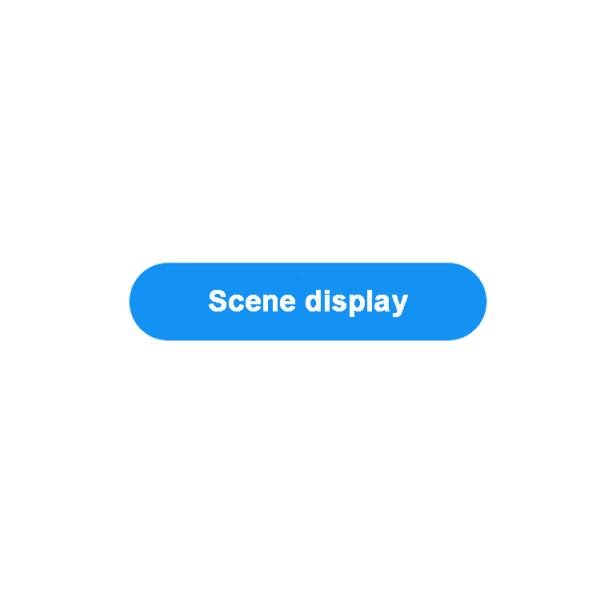Click the only button labeled Scene display
This screenshot has height=600, width=600.
pyautogui.click(x=308, y=302)
